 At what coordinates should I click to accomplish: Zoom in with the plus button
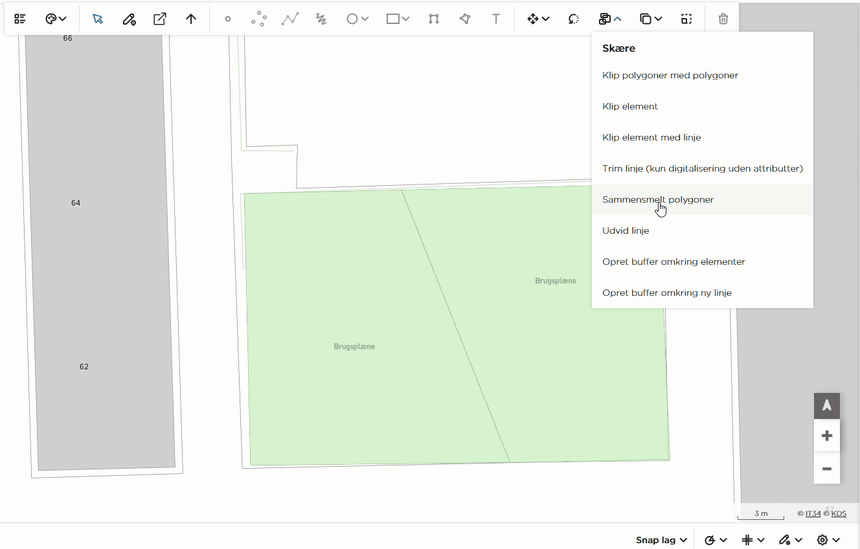(x=827, y=436)
